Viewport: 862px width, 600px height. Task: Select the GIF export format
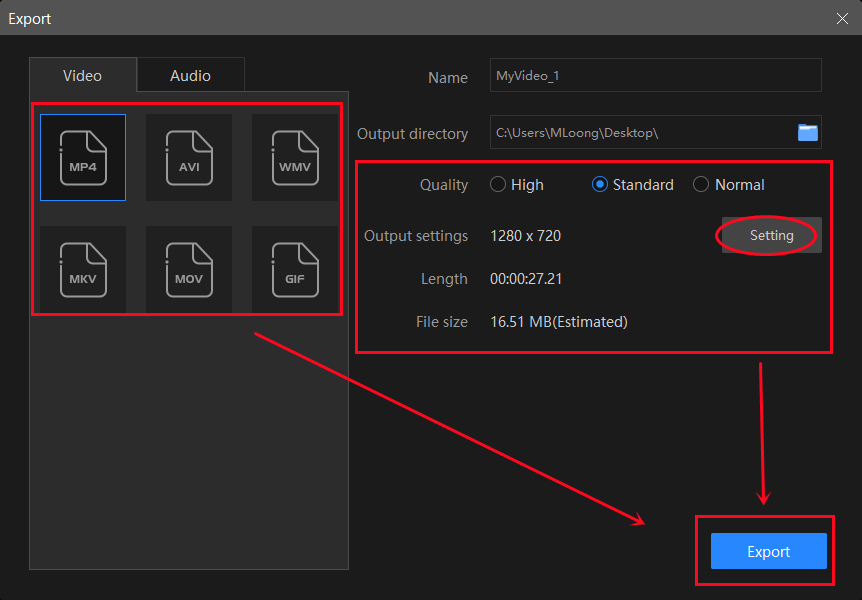point(294,268)
